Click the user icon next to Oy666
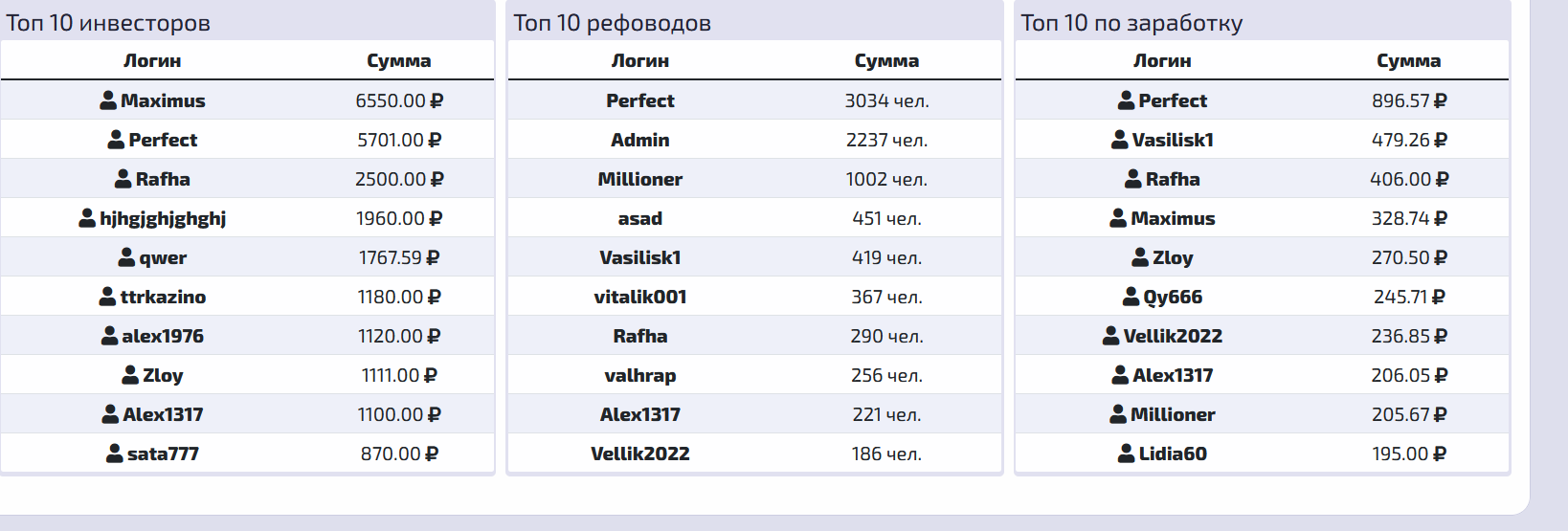Screen dimensions: 1568x531 coord(1131,297)
